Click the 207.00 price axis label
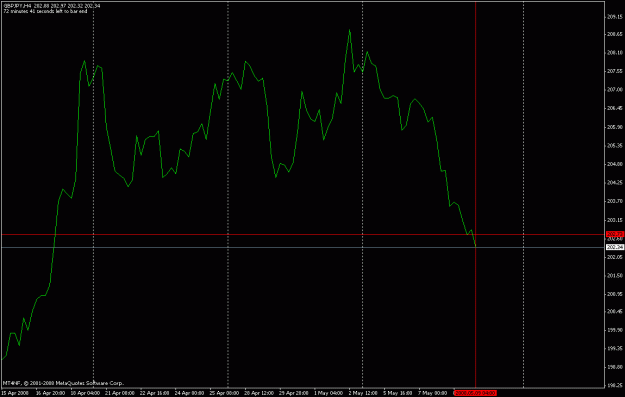 615,90
